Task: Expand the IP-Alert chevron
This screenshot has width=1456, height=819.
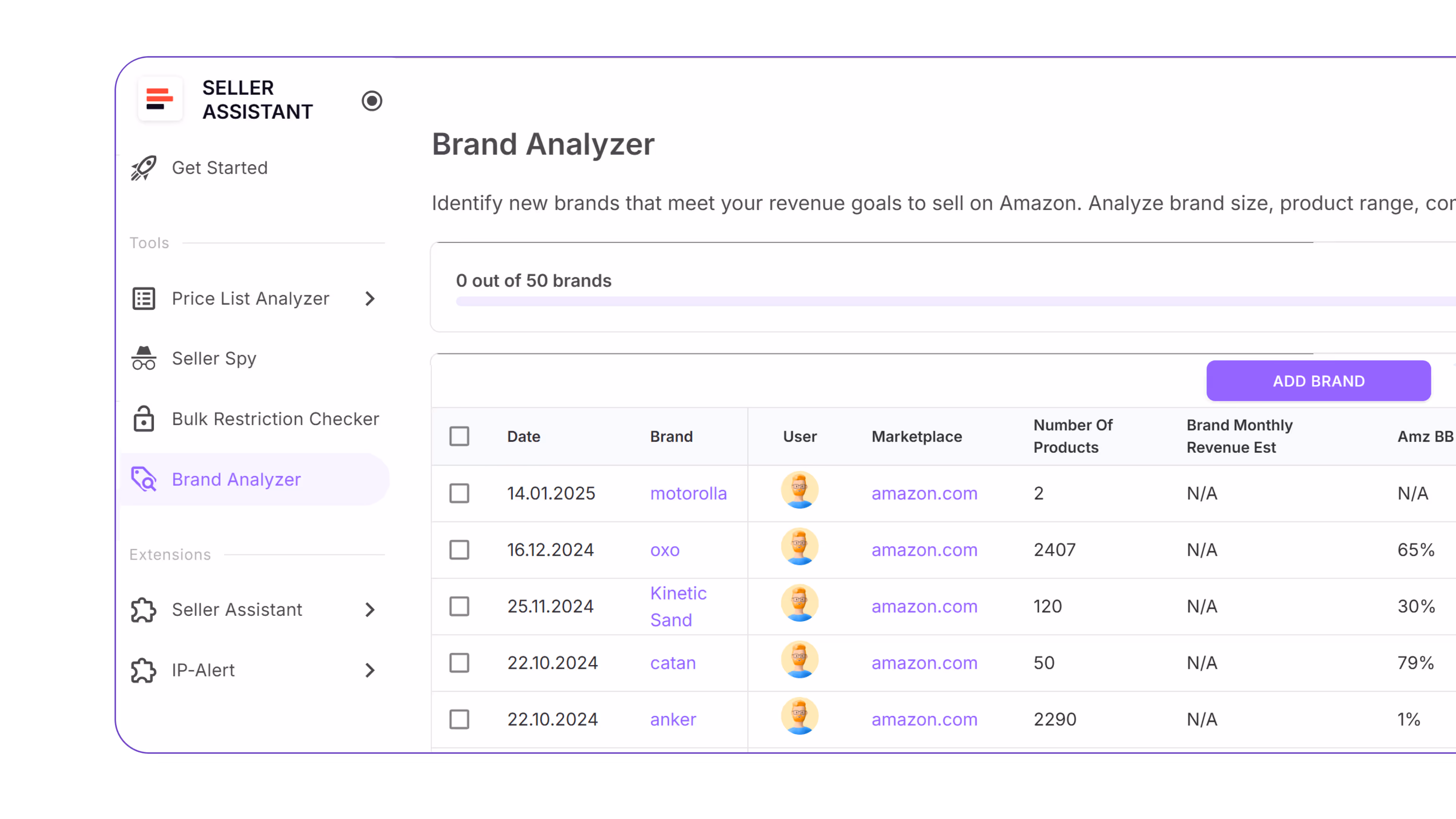Action: (370, 670)
